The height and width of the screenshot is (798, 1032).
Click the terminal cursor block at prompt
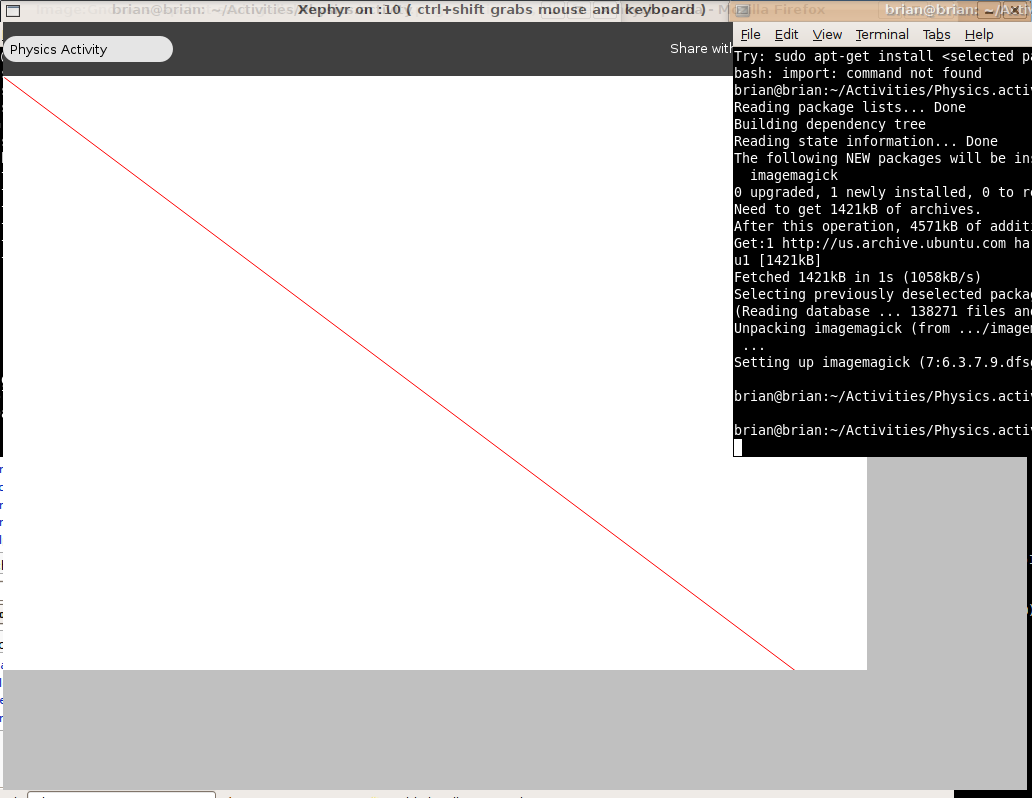tap(738, 447)
